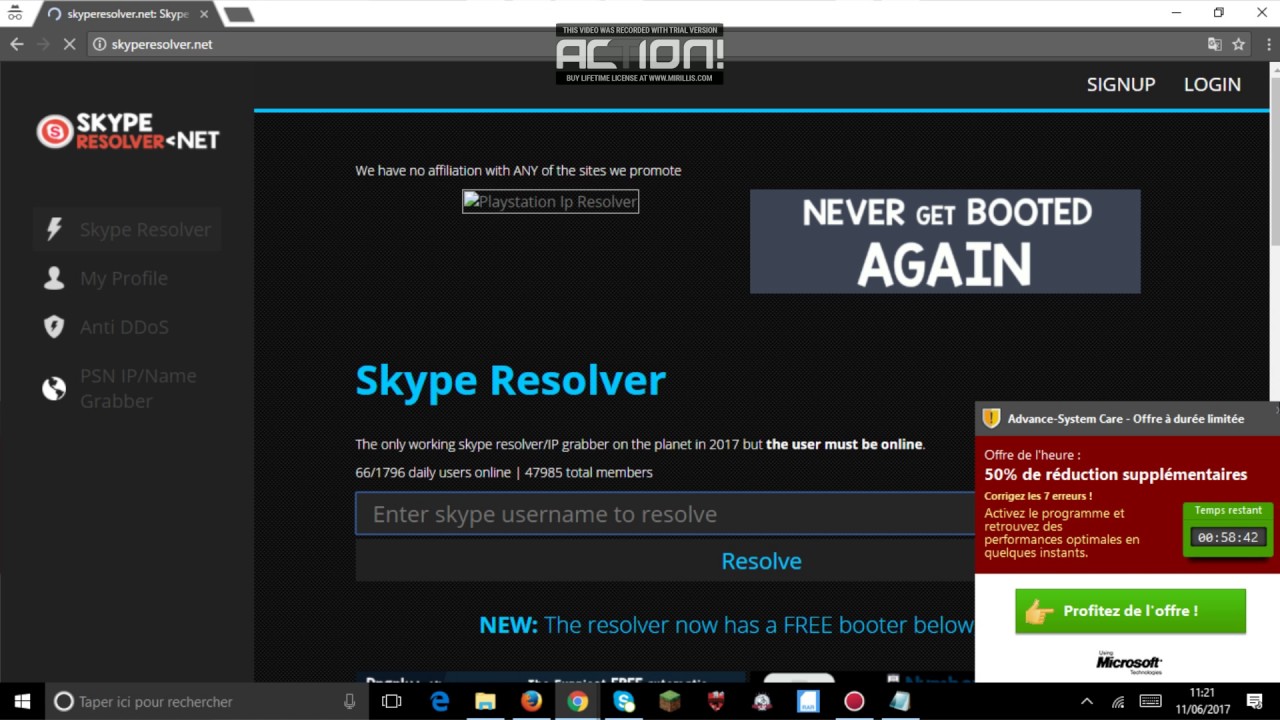Viewport: 1280px width, 720px height.
Task: Click the address bar URL skyperesolver.net
Action: click(162, 44)
